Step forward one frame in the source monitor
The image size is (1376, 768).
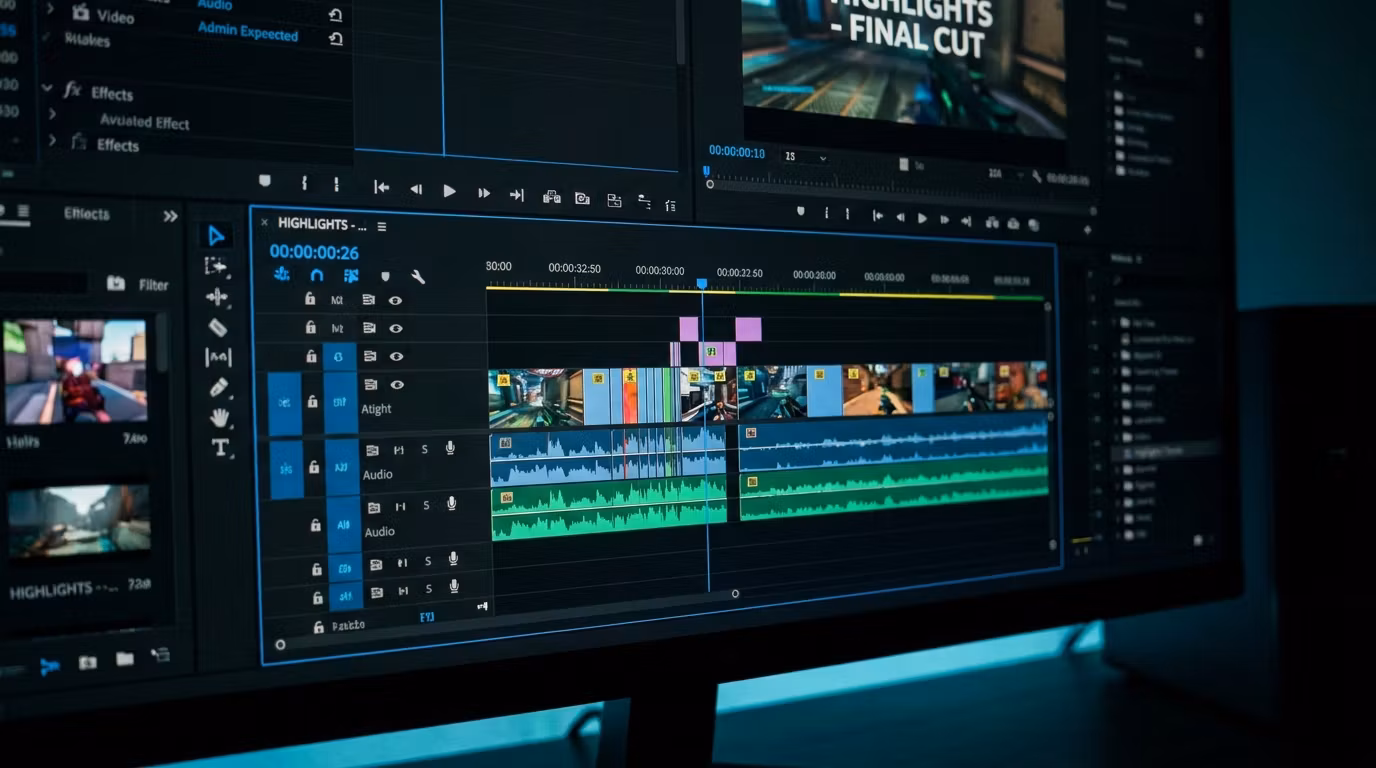click(x=483, y=192)
